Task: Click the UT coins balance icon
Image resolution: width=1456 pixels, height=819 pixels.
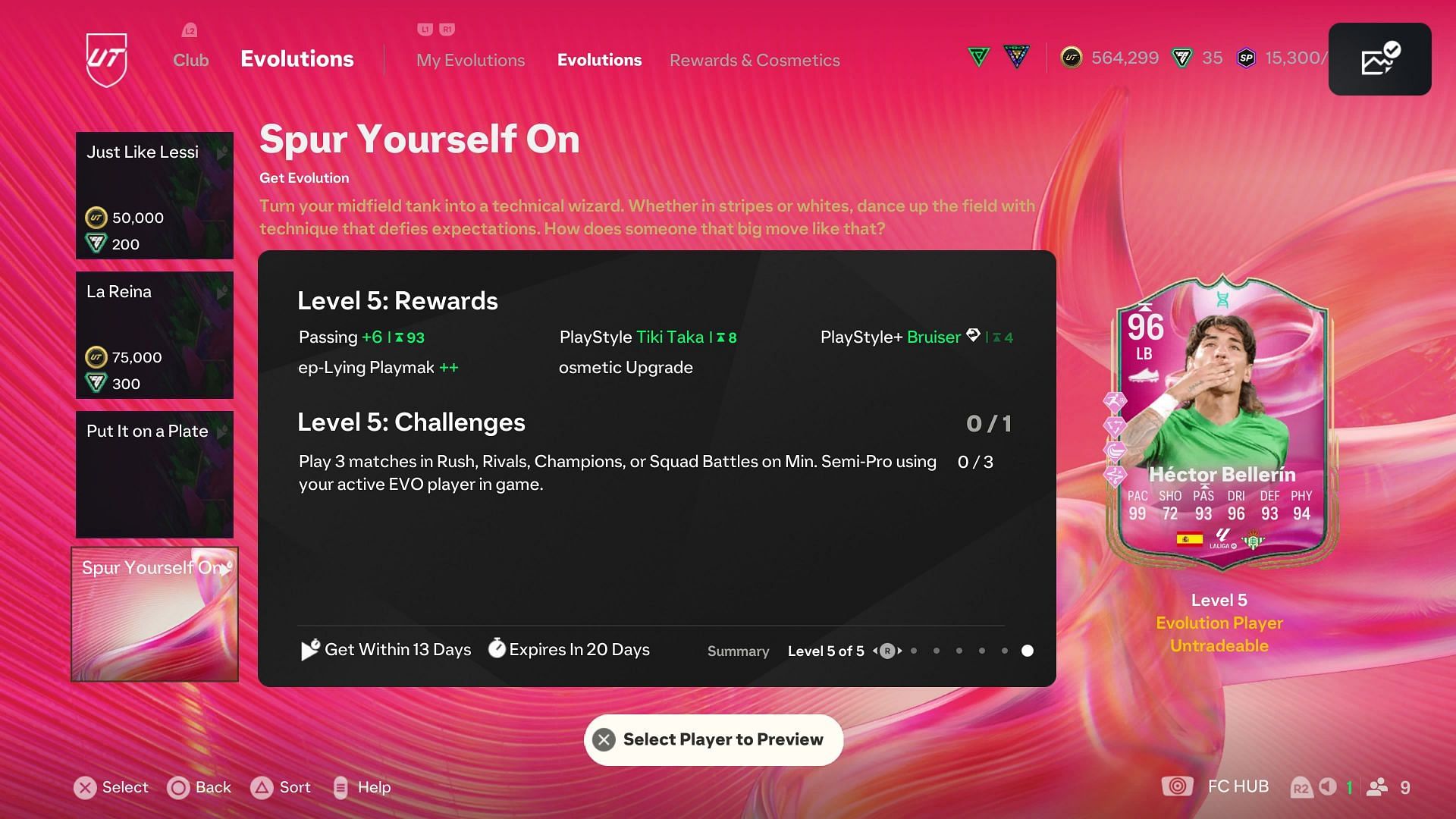Action: tap(1071, 58)
